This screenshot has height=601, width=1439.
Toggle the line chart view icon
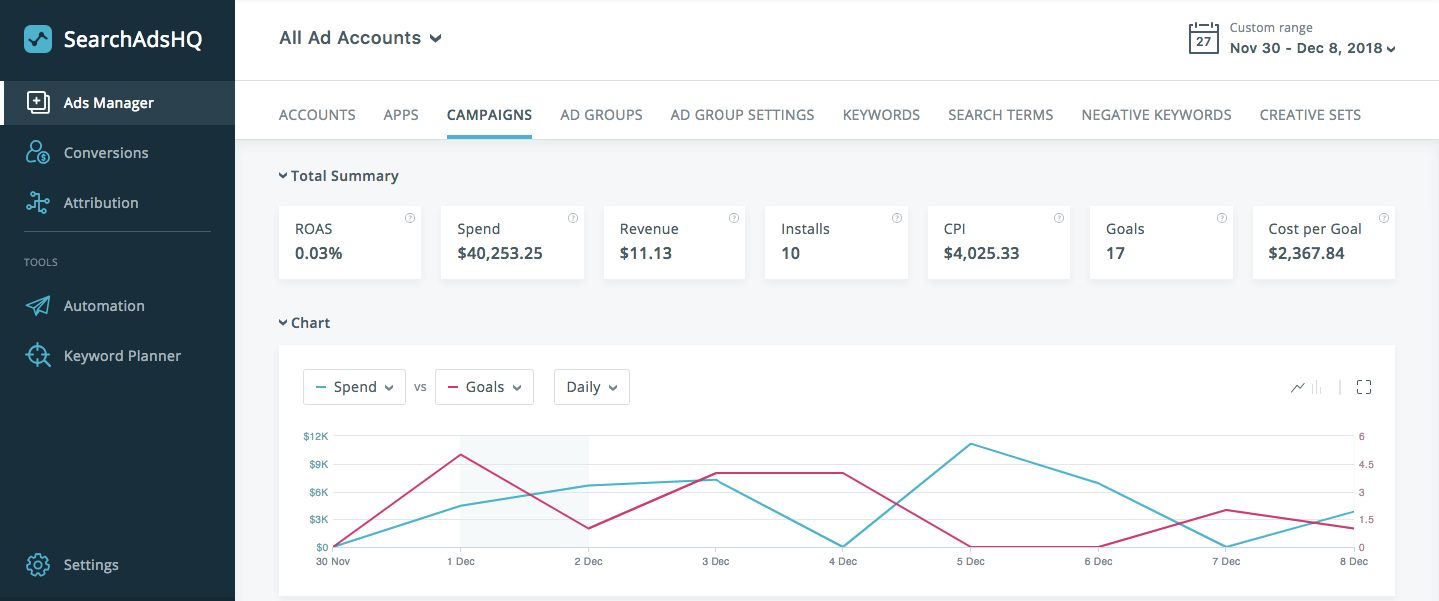pos(1297,387)
